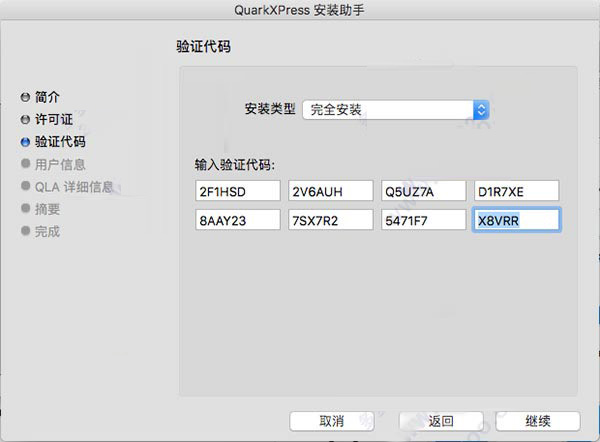Select the highlighted field containing X8VRR

tap(517, 220)
